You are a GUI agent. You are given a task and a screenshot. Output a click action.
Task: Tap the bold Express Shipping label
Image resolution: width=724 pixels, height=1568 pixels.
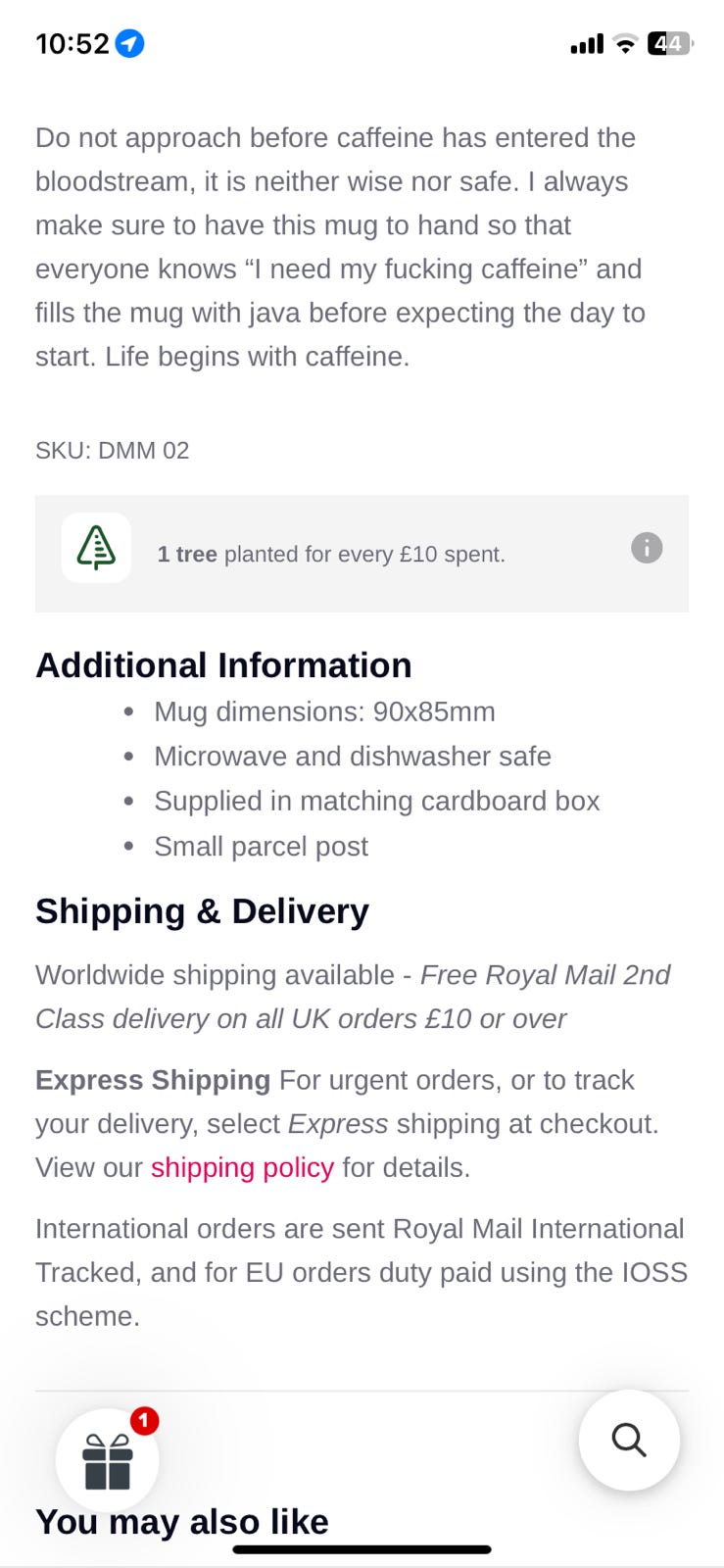click(x=153, y=1080)
